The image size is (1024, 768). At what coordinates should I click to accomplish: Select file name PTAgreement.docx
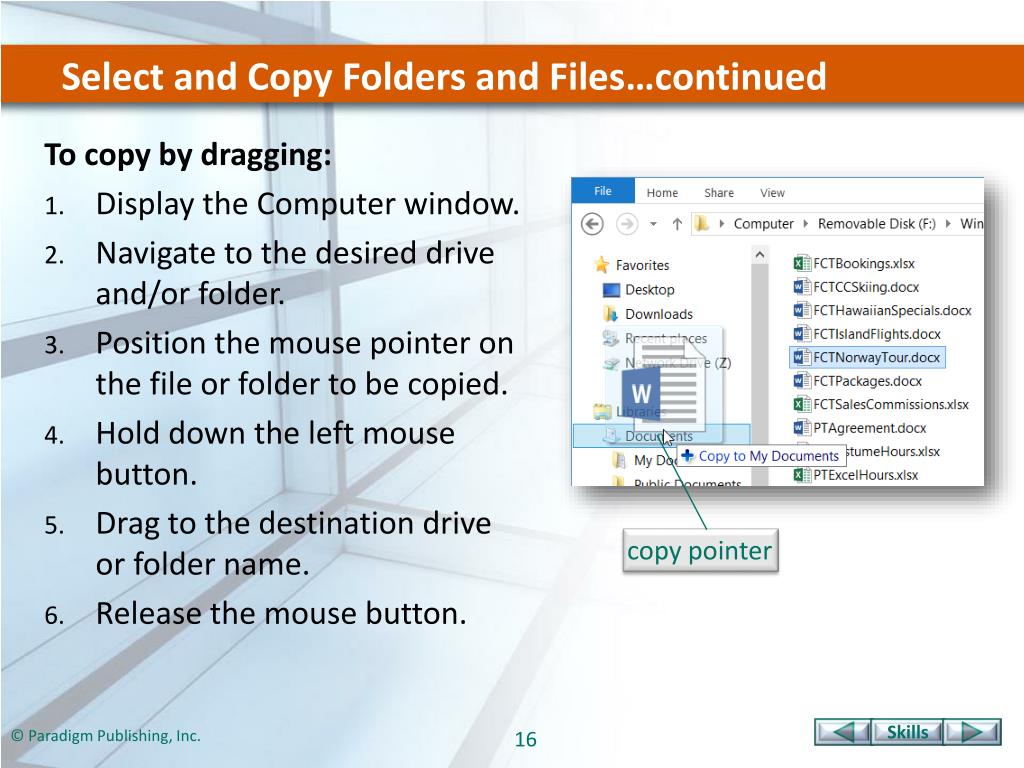click(x=870, y=428)
